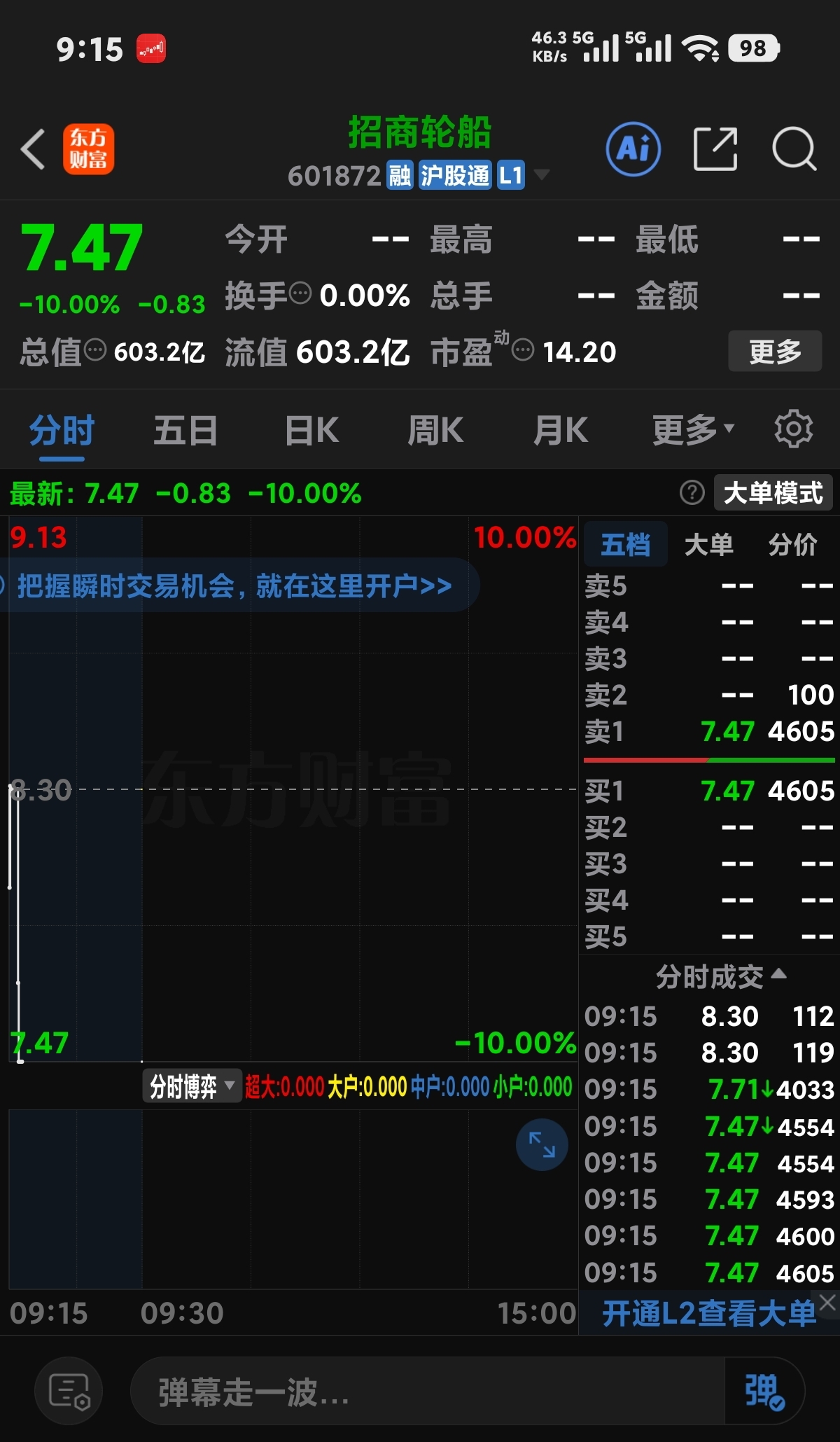The height and width of the screenshot is (1442, 840).
Task: Switch to the 日K tab
Action: tap(312, 429)
